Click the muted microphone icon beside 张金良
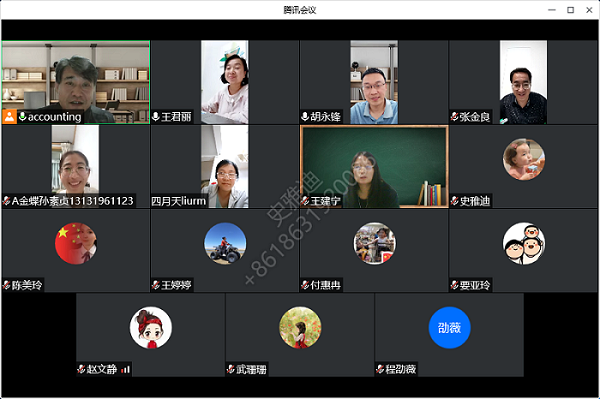 (454, 116)
